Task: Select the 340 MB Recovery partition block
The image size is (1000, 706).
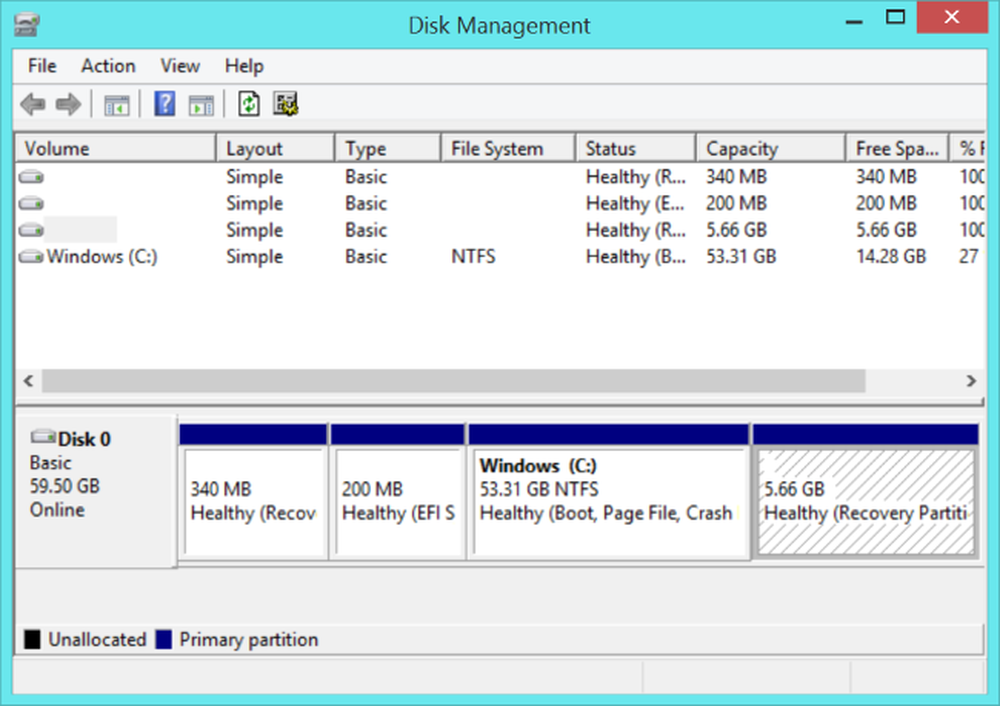Action: (253, 492)
